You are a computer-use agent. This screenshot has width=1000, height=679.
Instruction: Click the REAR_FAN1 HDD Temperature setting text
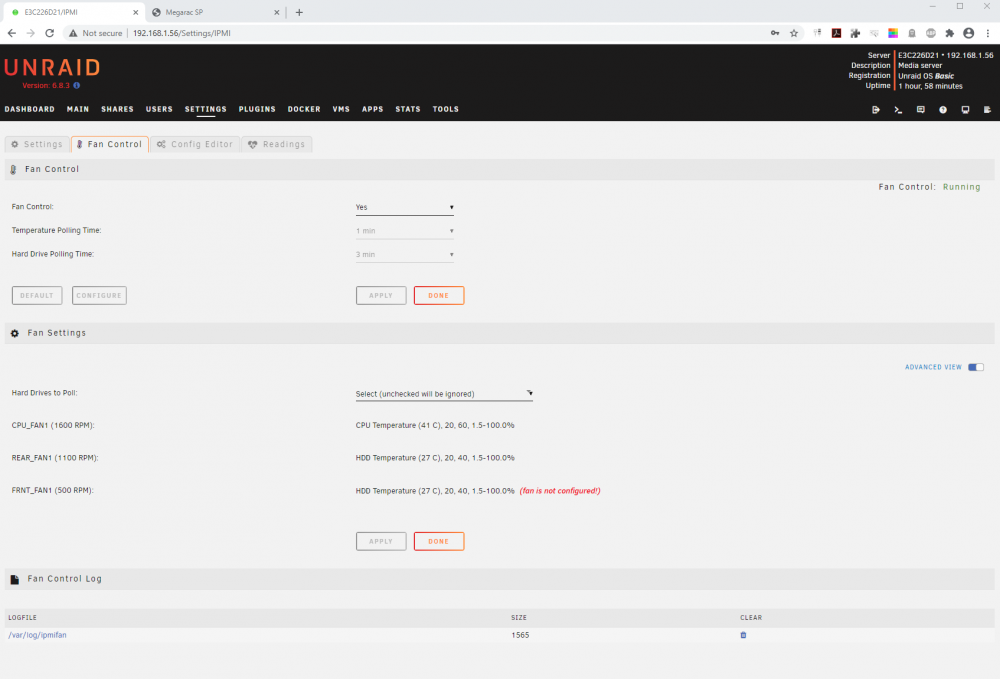(435, 458)
